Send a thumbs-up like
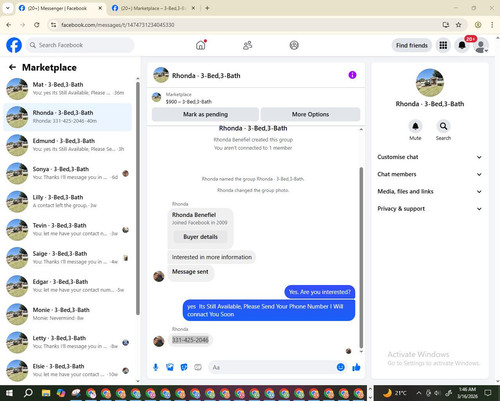Screen dimensions: 500x401 click(356, 367)
